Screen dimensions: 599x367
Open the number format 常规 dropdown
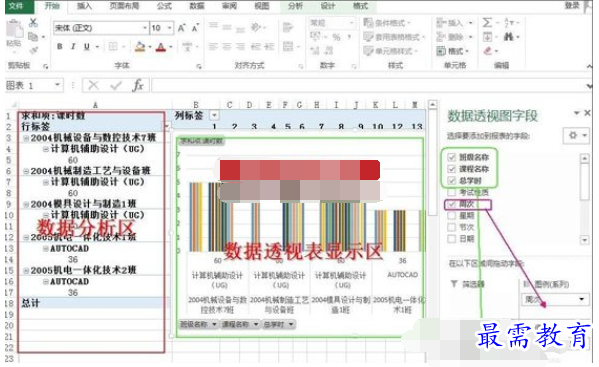click(351, 23)
